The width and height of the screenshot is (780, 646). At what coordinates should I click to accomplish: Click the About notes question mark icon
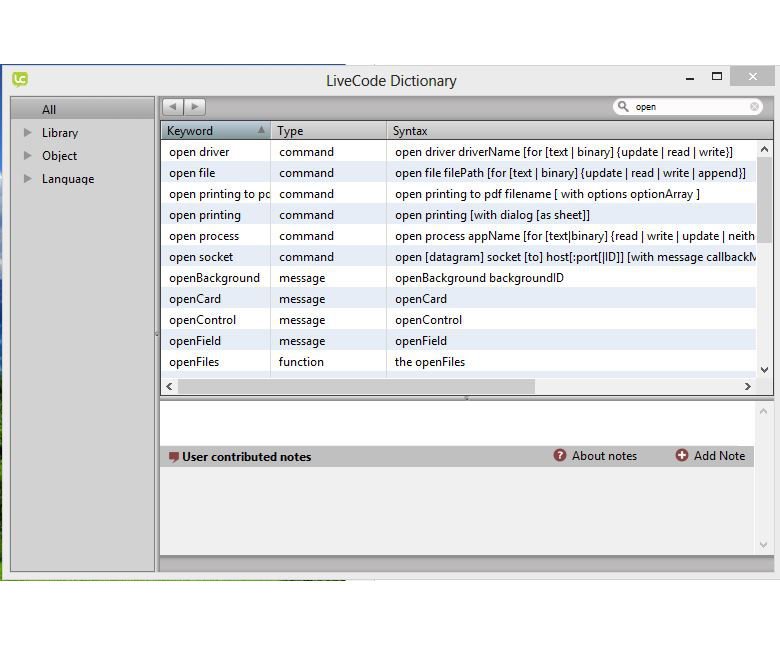pos(560,456)
